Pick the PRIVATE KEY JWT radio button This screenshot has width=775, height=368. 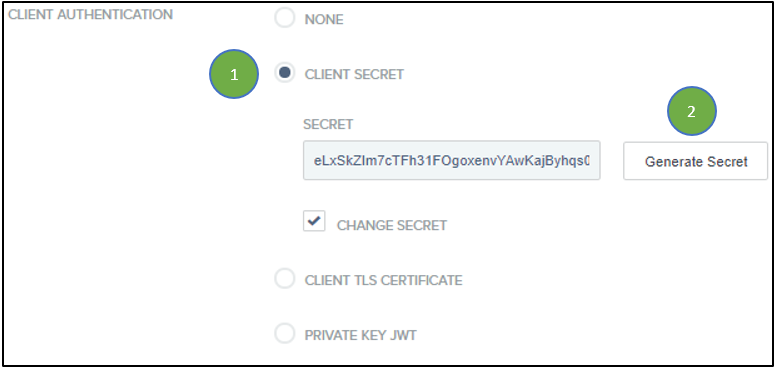pos(285,333)
